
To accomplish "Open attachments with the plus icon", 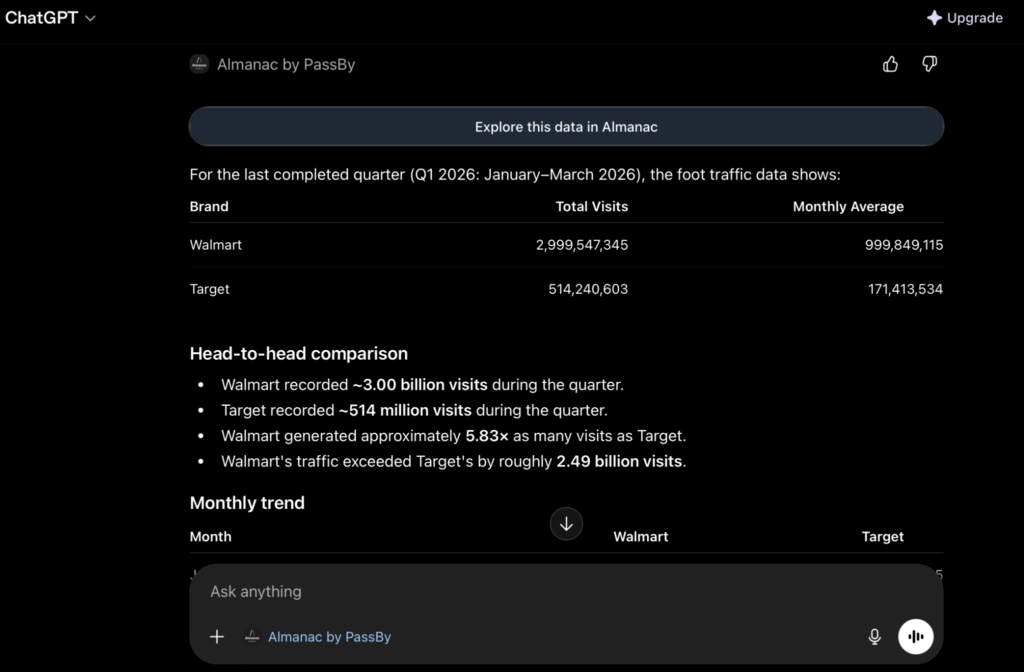I will [217, 637].
